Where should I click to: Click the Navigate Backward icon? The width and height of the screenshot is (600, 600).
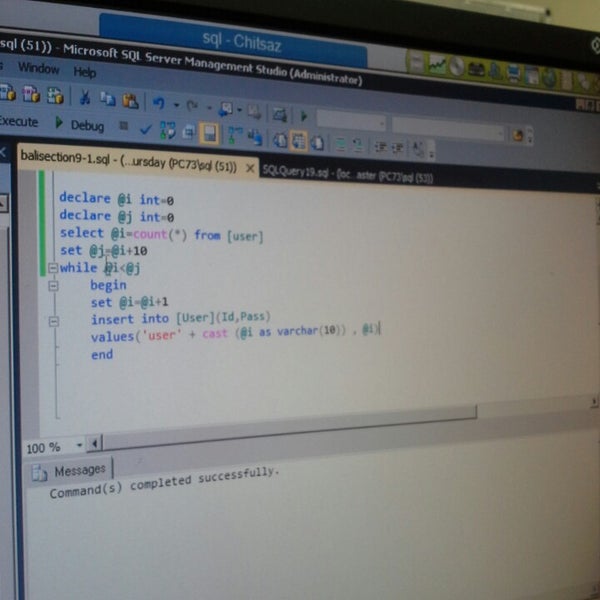(225, 109)
